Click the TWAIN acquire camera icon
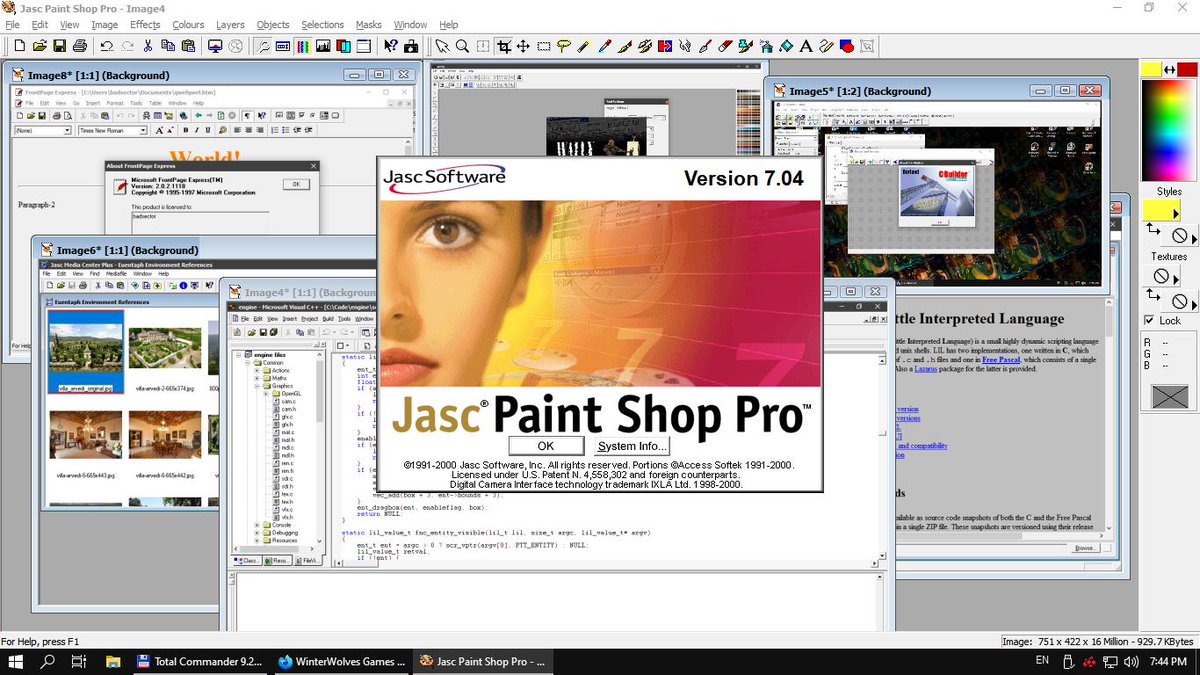1200x675 pixels. (x=411, y=46)
